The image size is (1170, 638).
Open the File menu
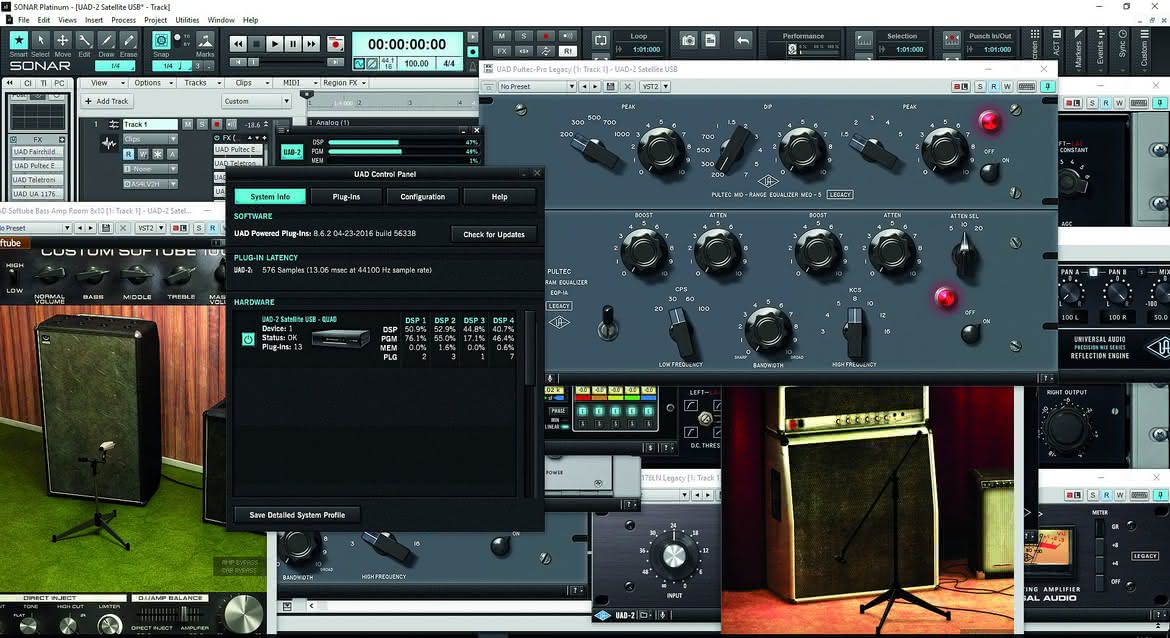[x=24, y=20]
